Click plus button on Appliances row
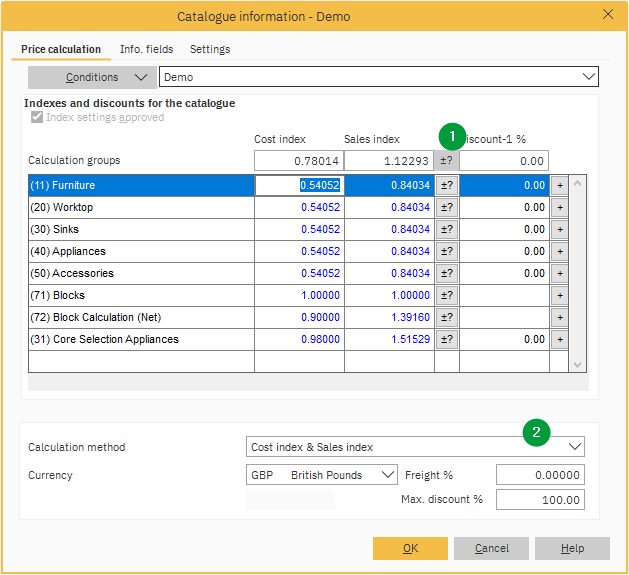The height and width of the screenshot is (575, 629). [x=559, y=251]
